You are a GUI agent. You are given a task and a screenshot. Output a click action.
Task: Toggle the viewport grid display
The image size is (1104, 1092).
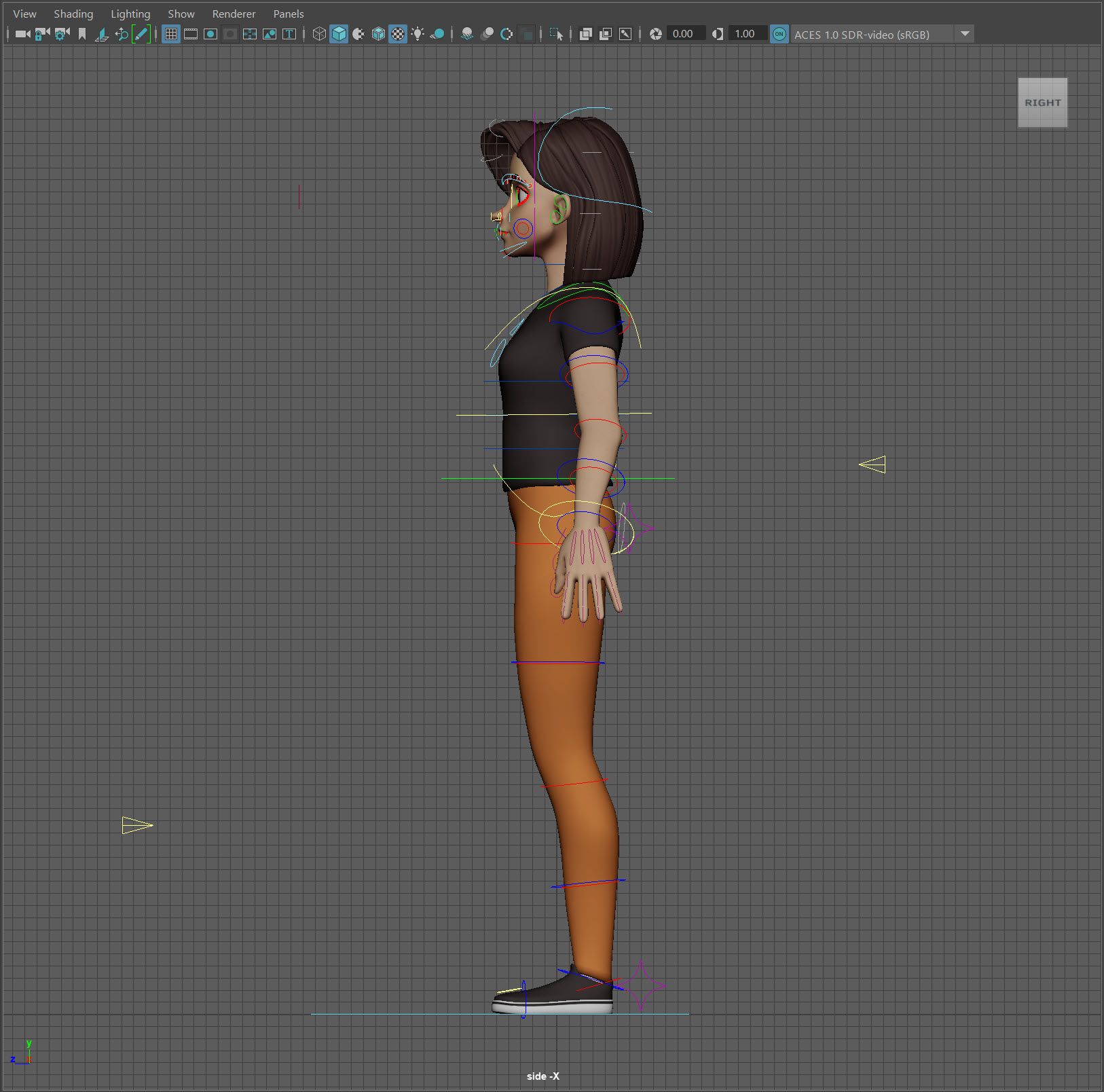pyautogui.click(x=171, y=34)
